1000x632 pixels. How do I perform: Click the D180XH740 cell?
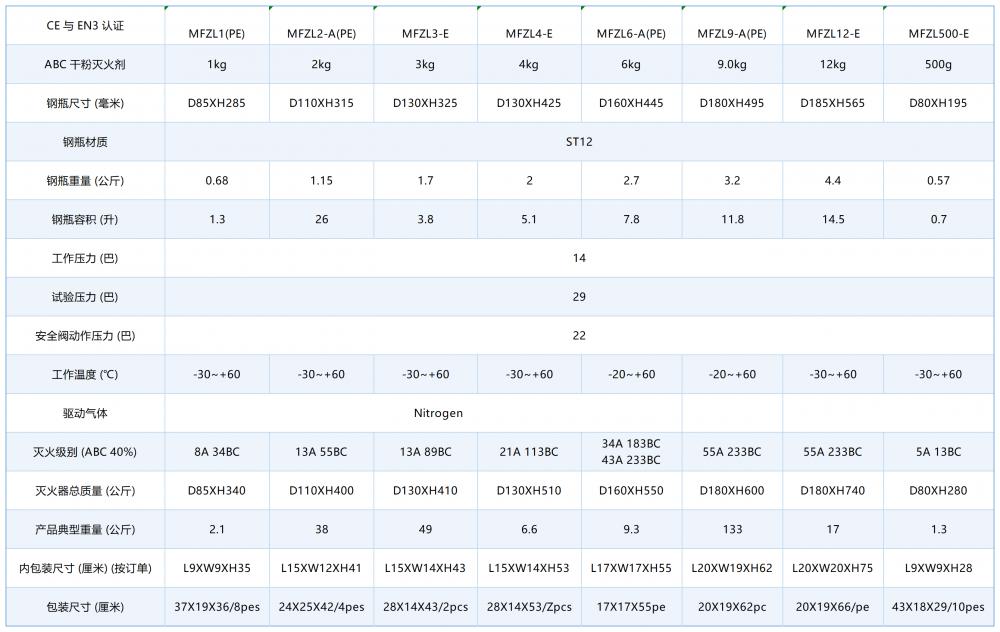[x=833, y=491]
